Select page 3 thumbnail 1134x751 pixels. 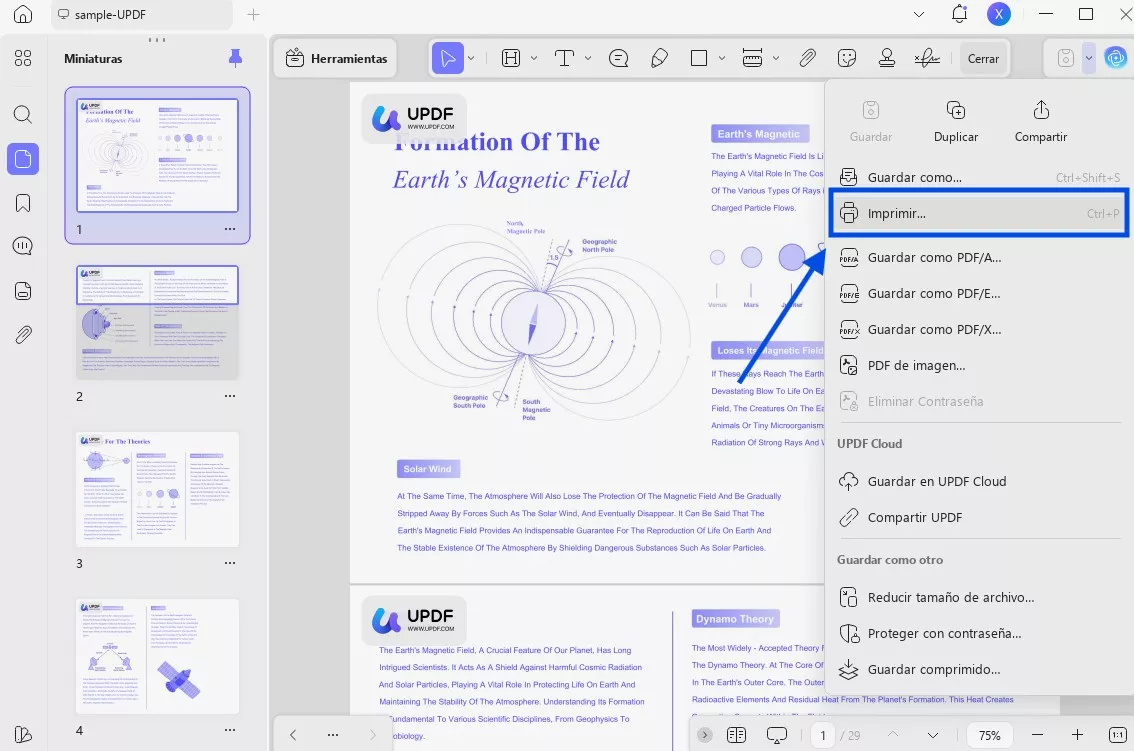[158, 489]
